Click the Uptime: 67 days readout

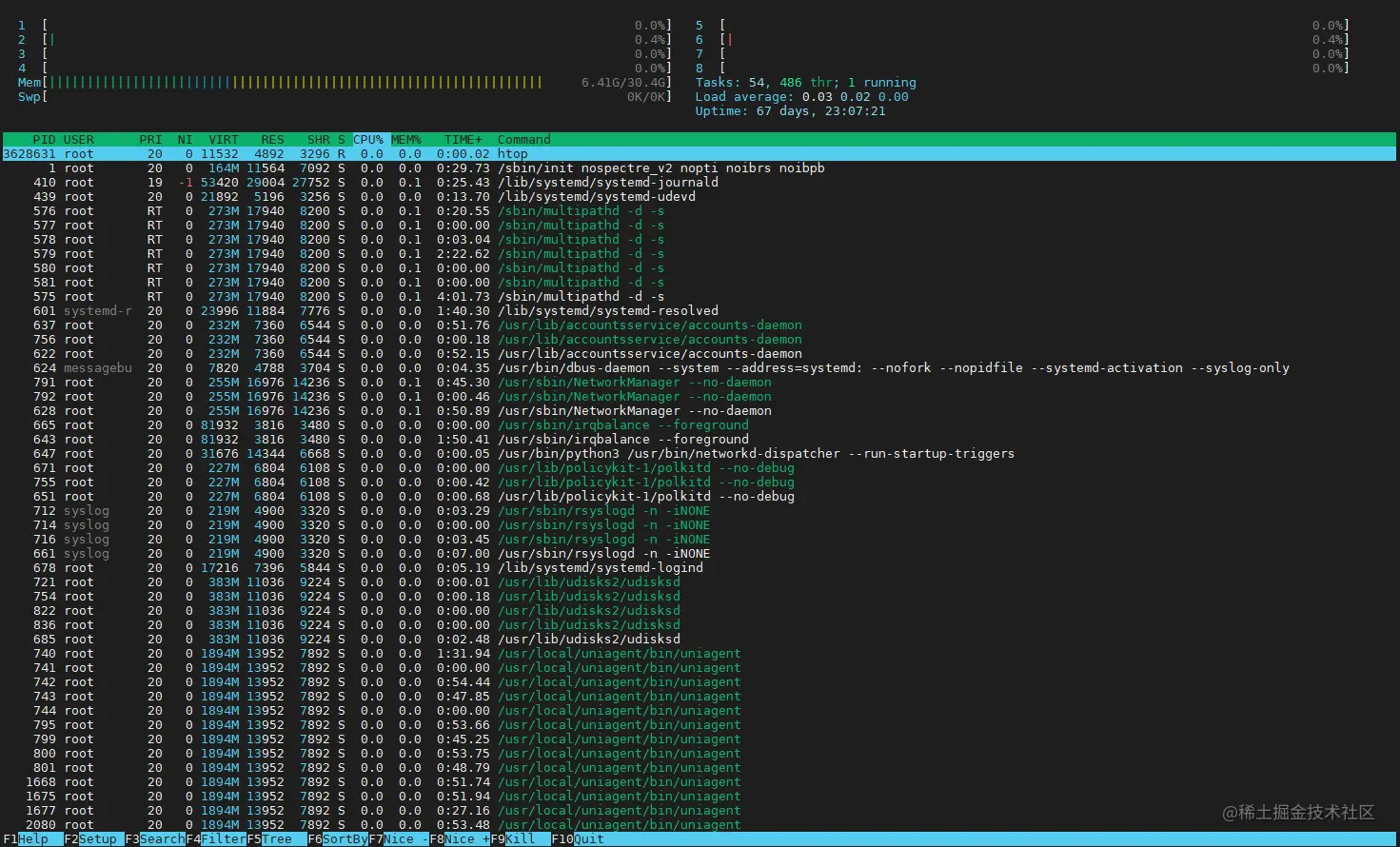coord(791,111)
